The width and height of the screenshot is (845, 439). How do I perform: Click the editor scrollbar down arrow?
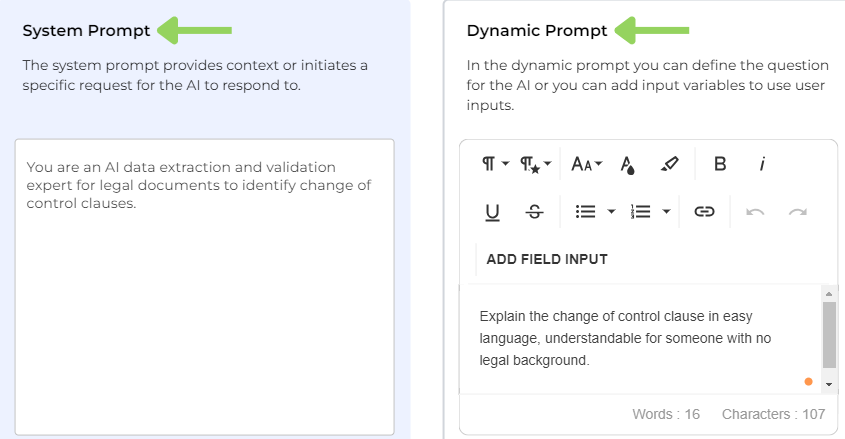tap(829, 384)
